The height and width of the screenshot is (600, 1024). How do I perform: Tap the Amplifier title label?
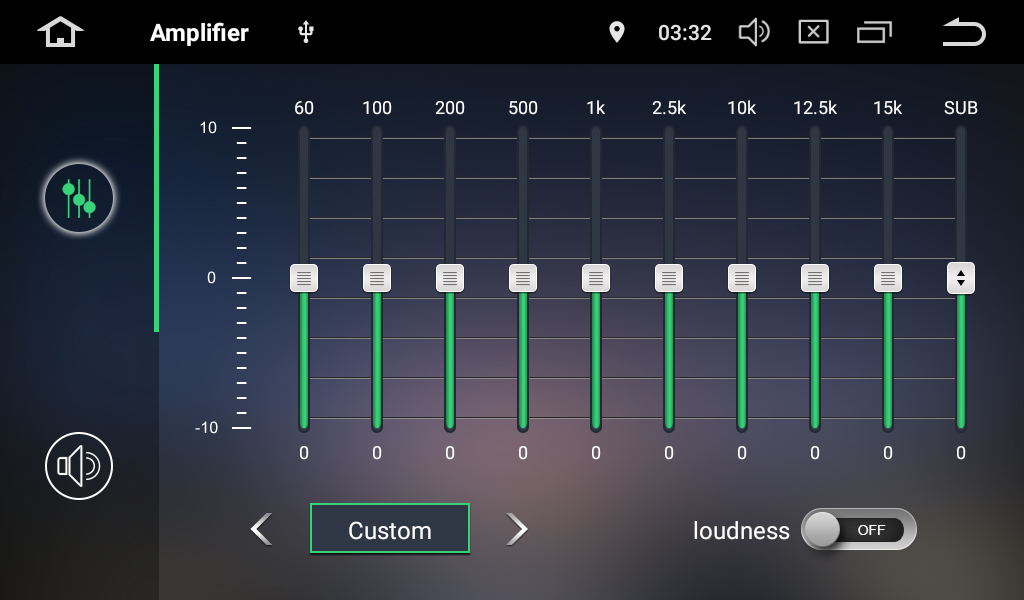pos(199,32)
